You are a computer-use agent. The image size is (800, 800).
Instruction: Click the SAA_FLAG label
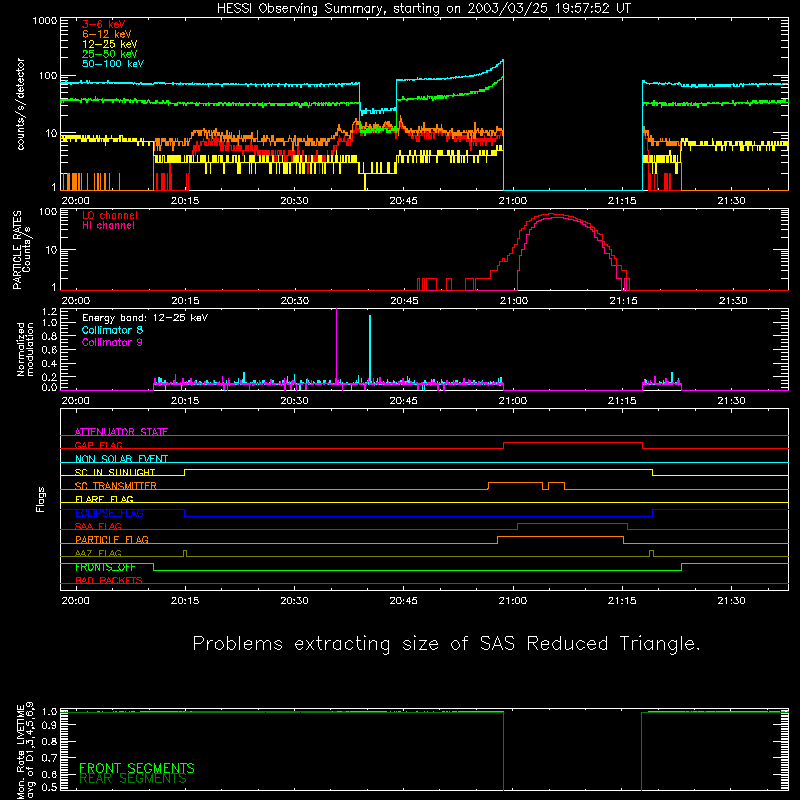(x=98, y=526)
